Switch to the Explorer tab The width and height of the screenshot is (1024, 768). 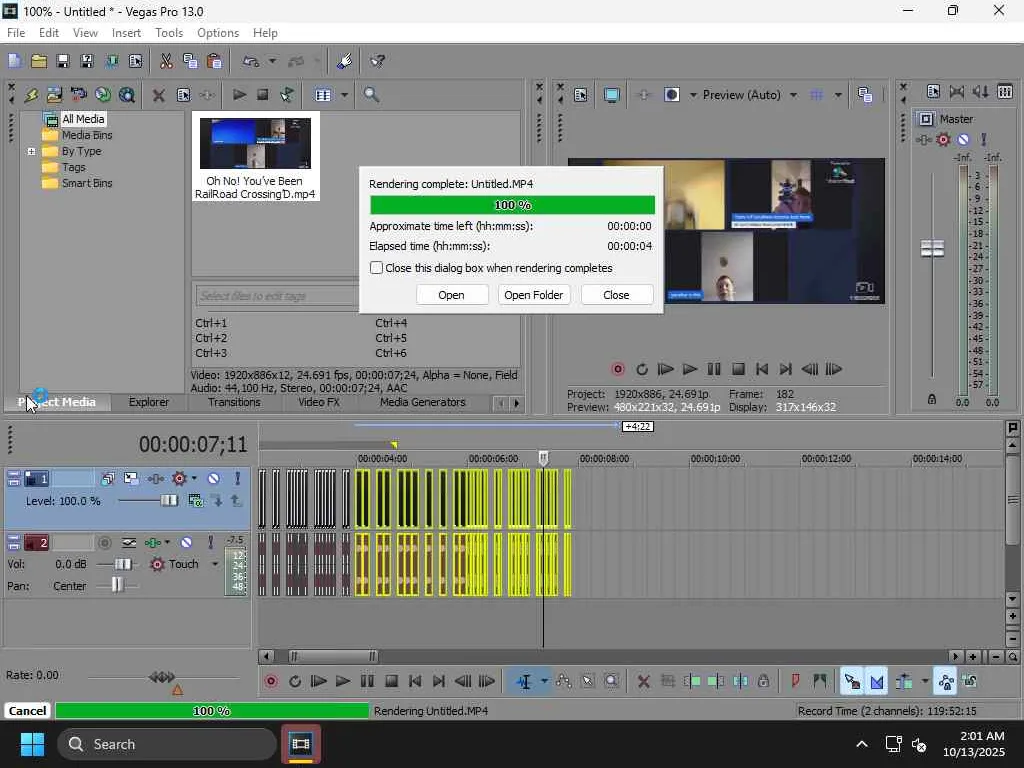pos(149,402)
